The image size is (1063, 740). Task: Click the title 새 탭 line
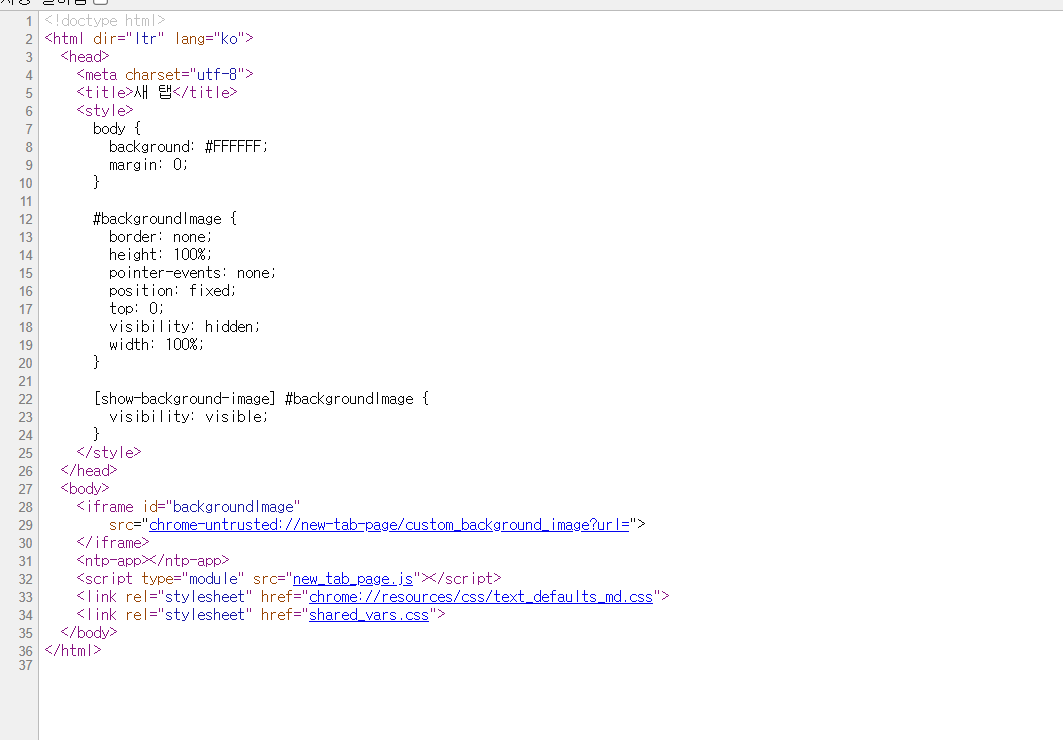(157, 92)
